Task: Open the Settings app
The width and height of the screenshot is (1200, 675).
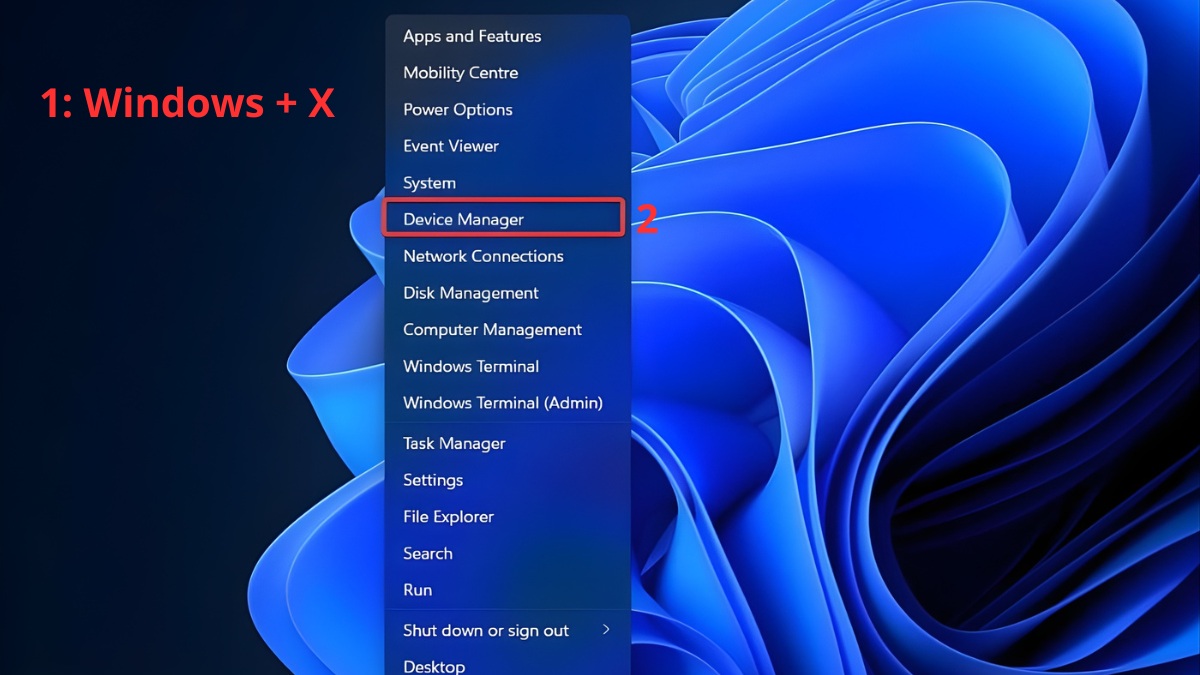Action: click(433, 480)
